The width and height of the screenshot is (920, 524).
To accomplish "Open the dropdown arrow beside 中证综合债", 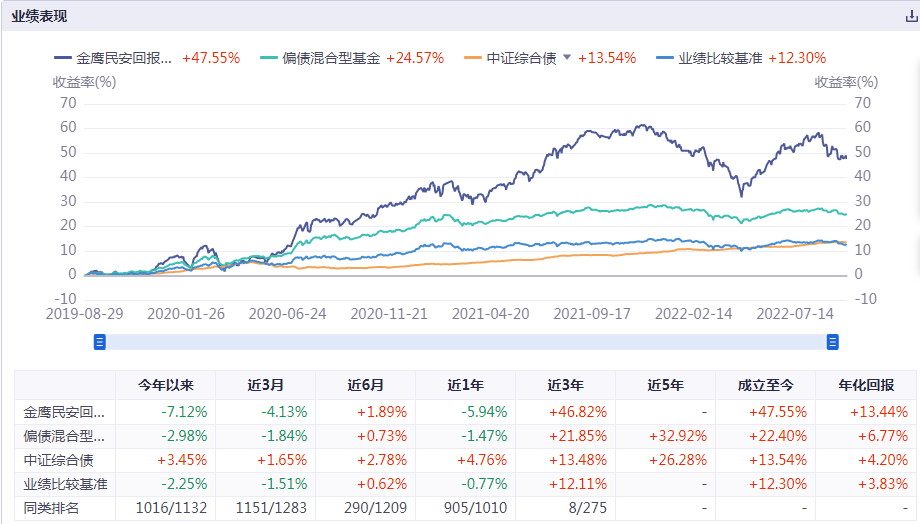I will (567, 57).
